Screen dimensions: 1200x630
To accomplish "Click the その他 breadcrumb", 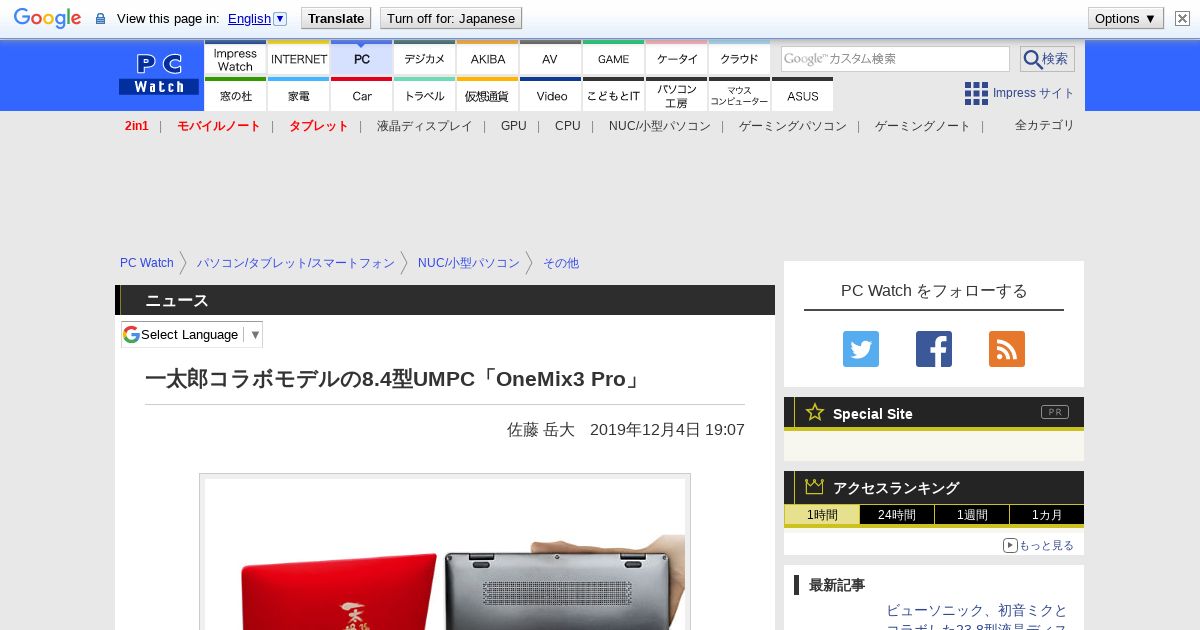I will tap(561, 263).
